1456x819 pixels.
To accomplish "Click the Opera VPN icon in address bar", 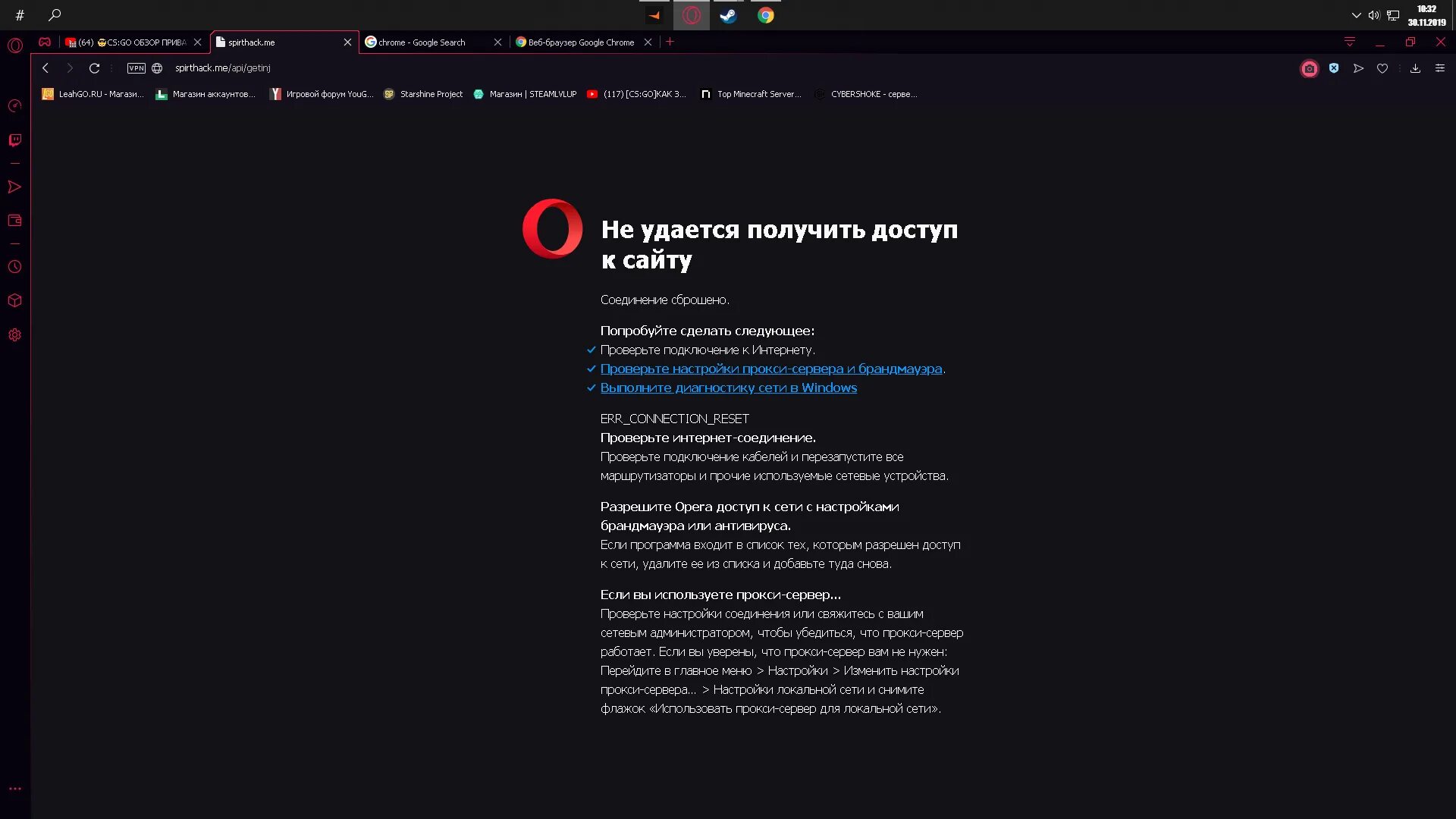I will (x=136, y=68).
